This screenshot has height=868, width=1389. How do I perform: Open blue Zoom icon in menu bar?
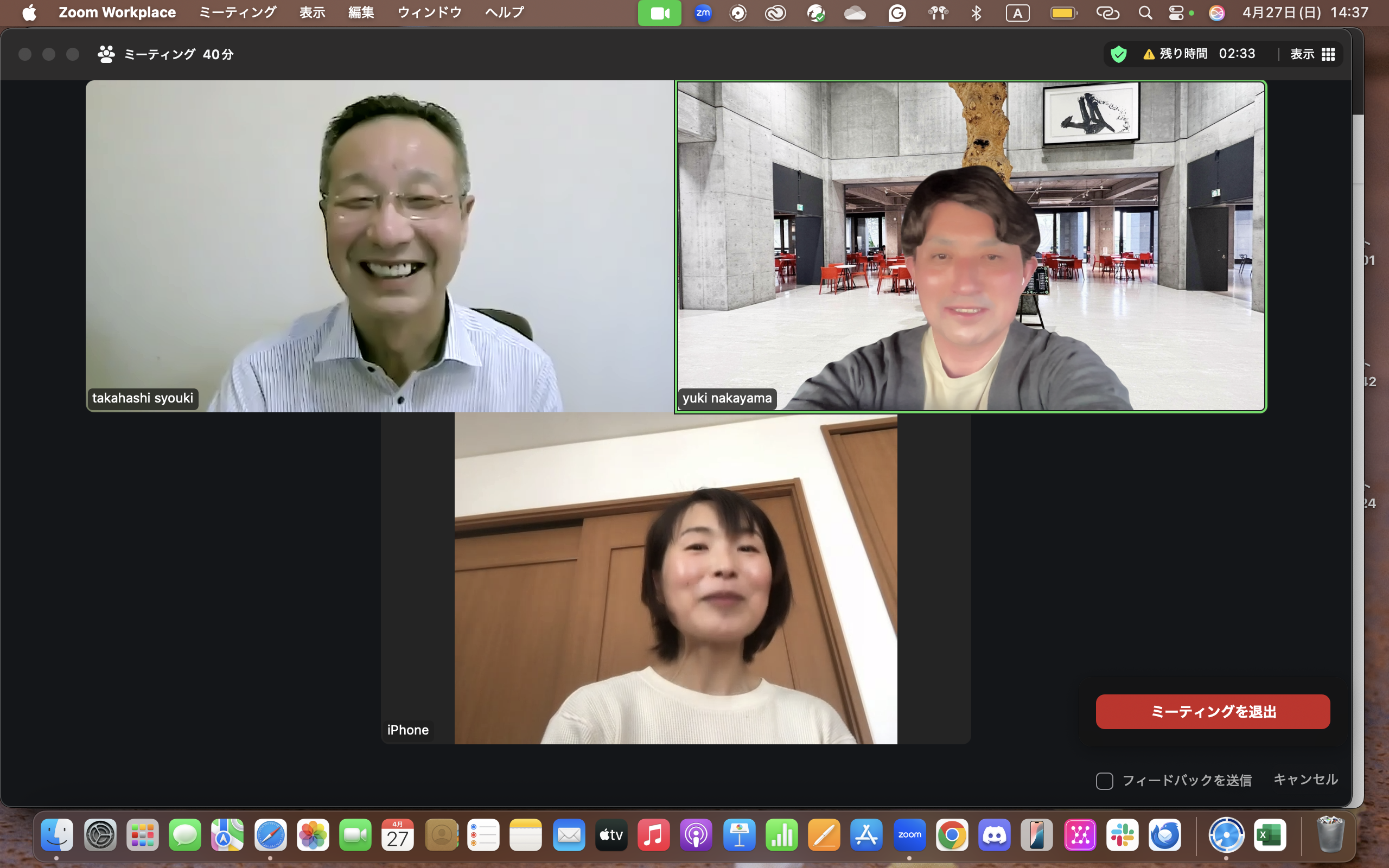[x=703, y=12]
